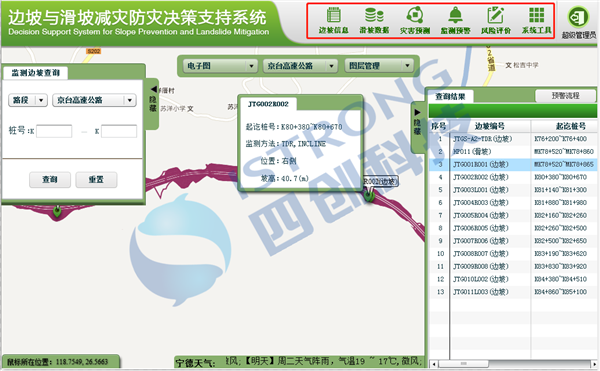Hide the right results panel with 隐藏 toggle
600x371 pixels.
pyautogui.click(x=417, y=122)
